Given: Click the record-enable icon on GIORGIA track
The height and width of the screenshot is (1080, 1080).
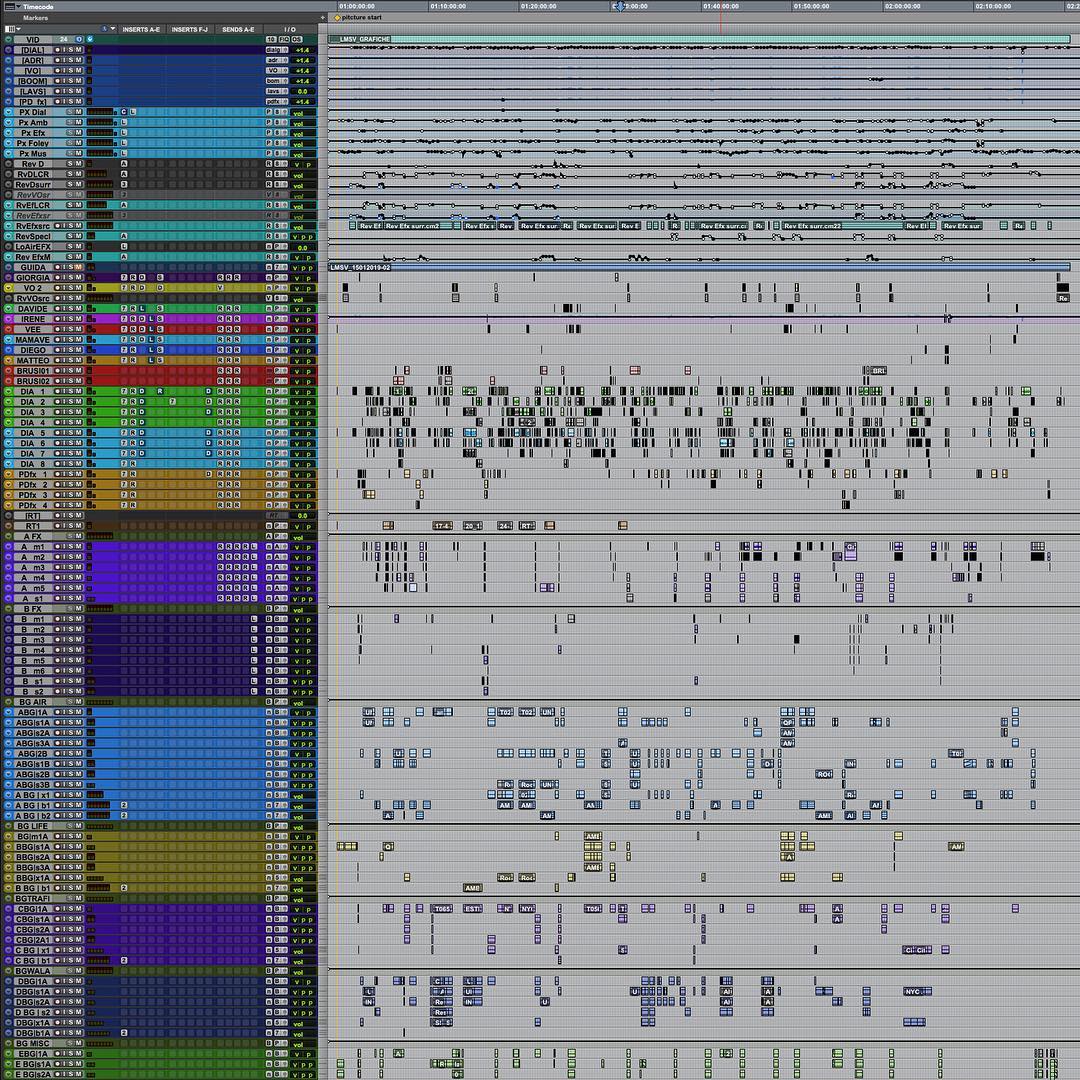Looking at the screenshot, I should 57,277.
